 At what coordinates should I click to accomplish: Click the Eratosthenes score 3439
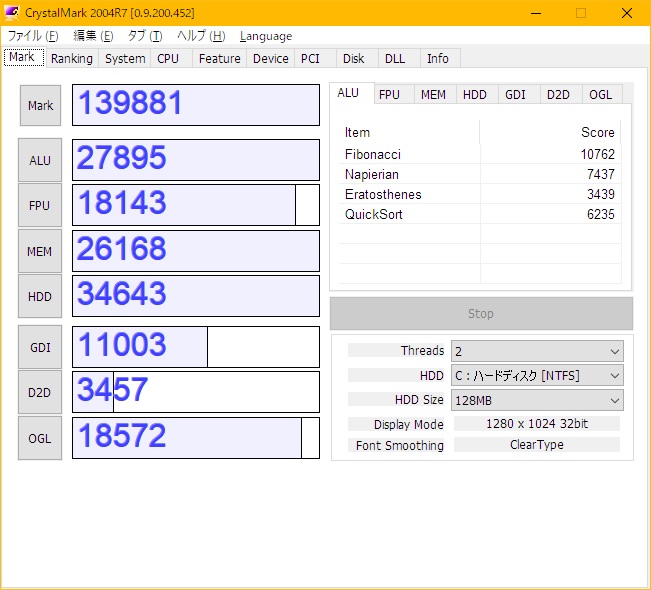tap(601, 194)
